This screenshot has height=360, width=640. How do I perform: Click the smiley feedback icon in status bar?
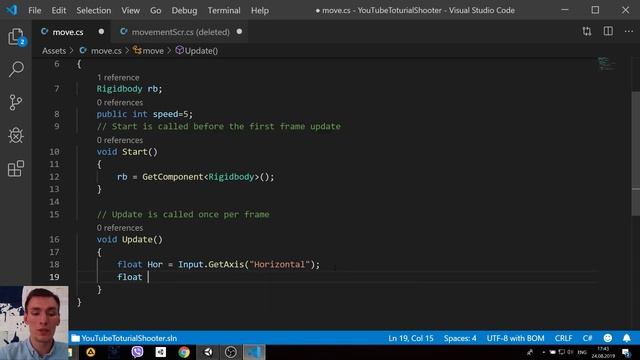pyautogui.click(x=608, y=338)
